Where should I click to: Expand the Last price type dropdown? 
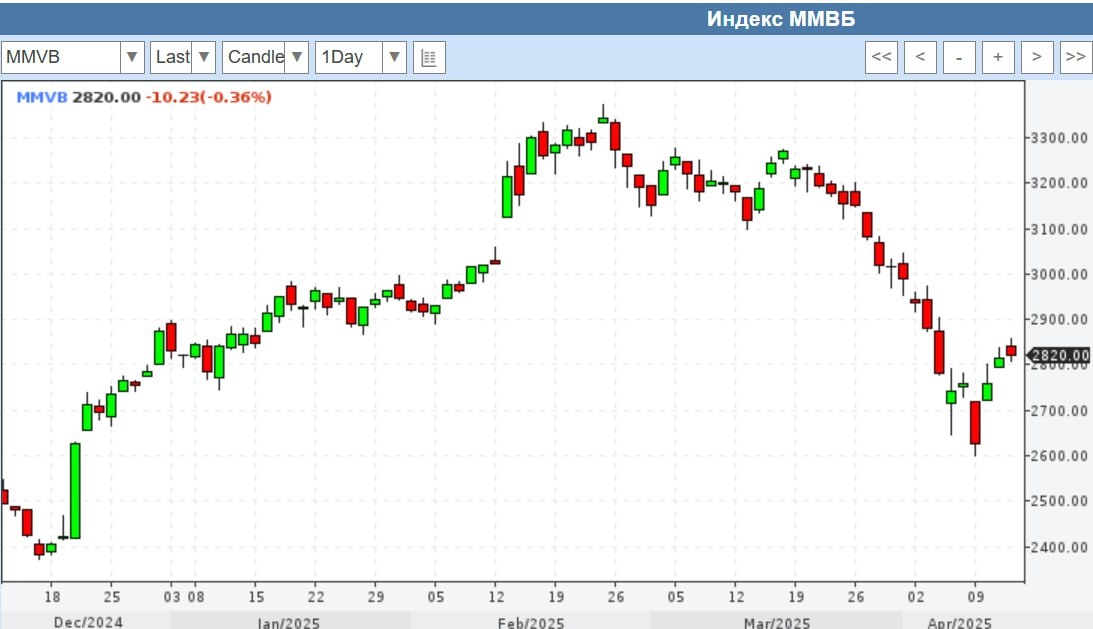(204, 57)
